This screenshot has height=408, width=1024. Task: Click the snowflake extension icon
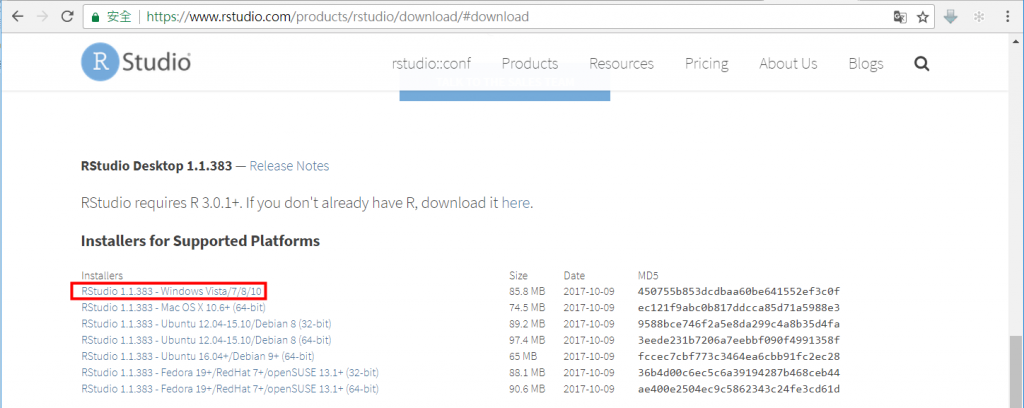[x=979, y=17]
